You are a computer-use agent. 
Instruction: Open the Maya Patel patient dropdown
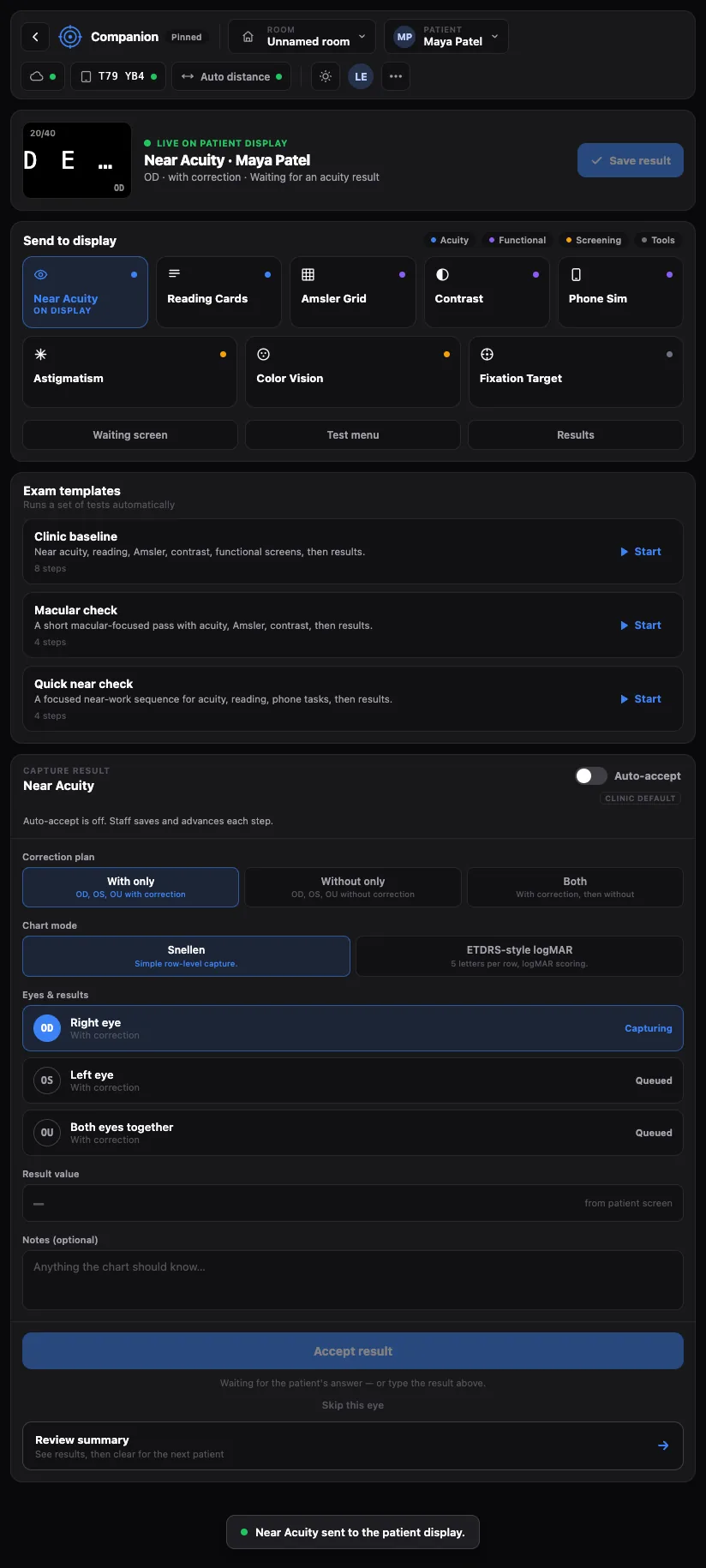tap(446, 37)
